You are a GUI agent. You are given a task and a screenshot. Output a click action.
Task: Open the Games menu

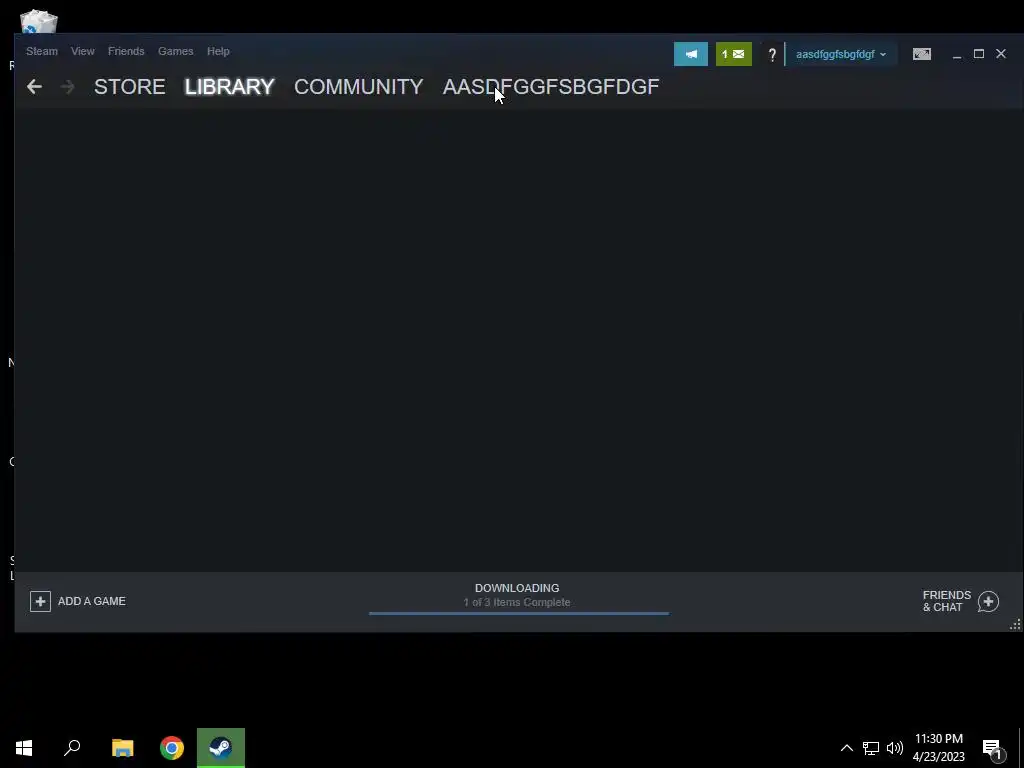176,51
